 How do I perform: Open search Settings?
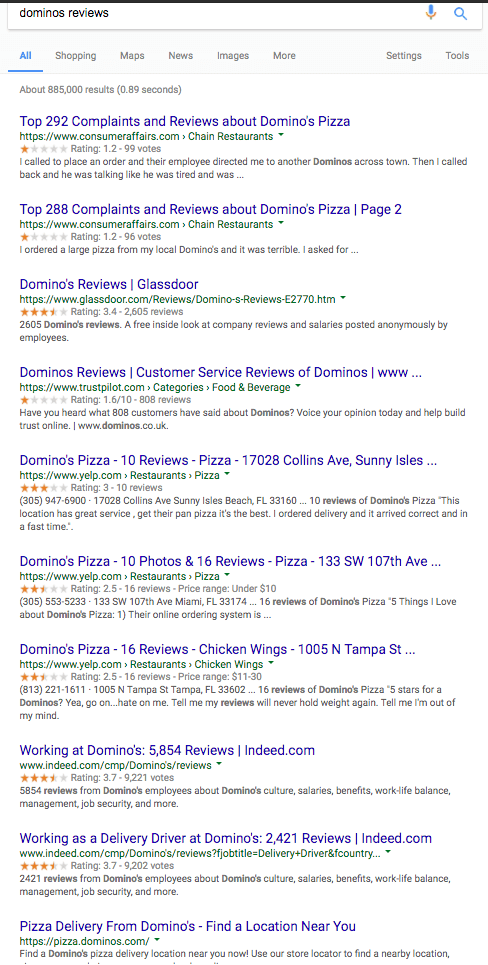tap(404, 55)
